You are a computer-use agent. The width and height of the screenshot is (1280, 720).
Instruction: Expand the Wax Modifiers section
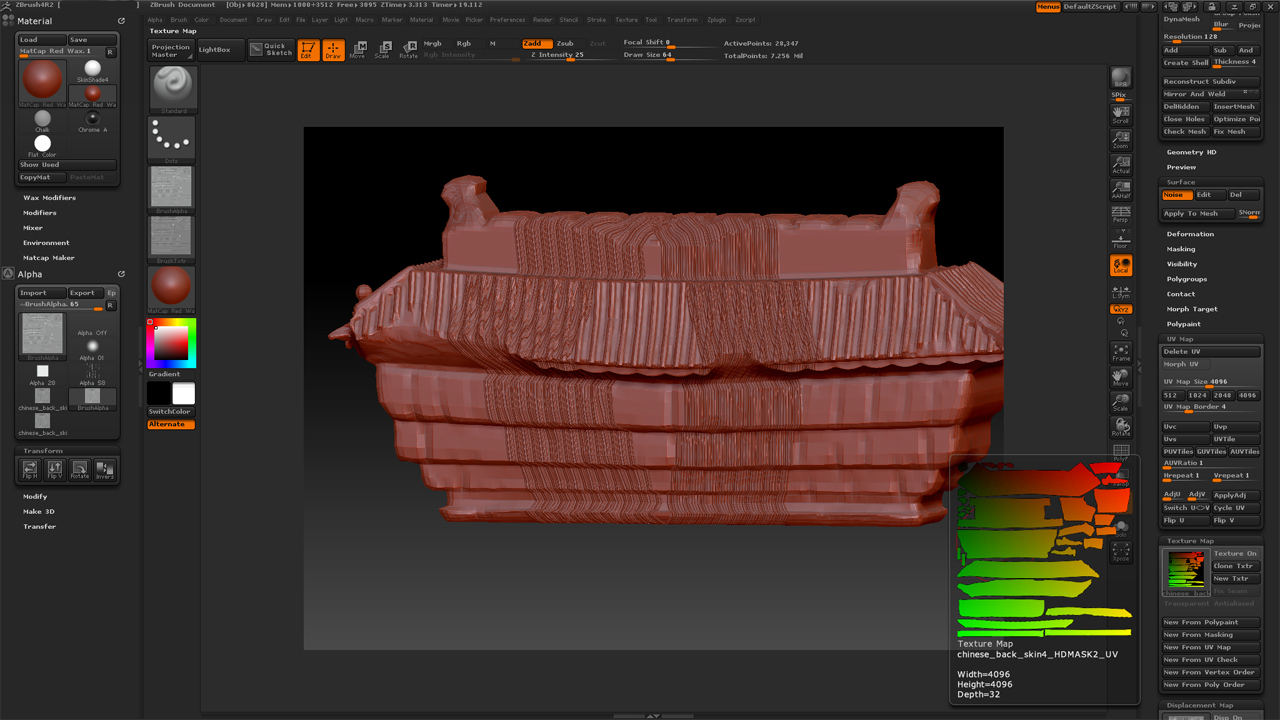(x=49, y=198)
